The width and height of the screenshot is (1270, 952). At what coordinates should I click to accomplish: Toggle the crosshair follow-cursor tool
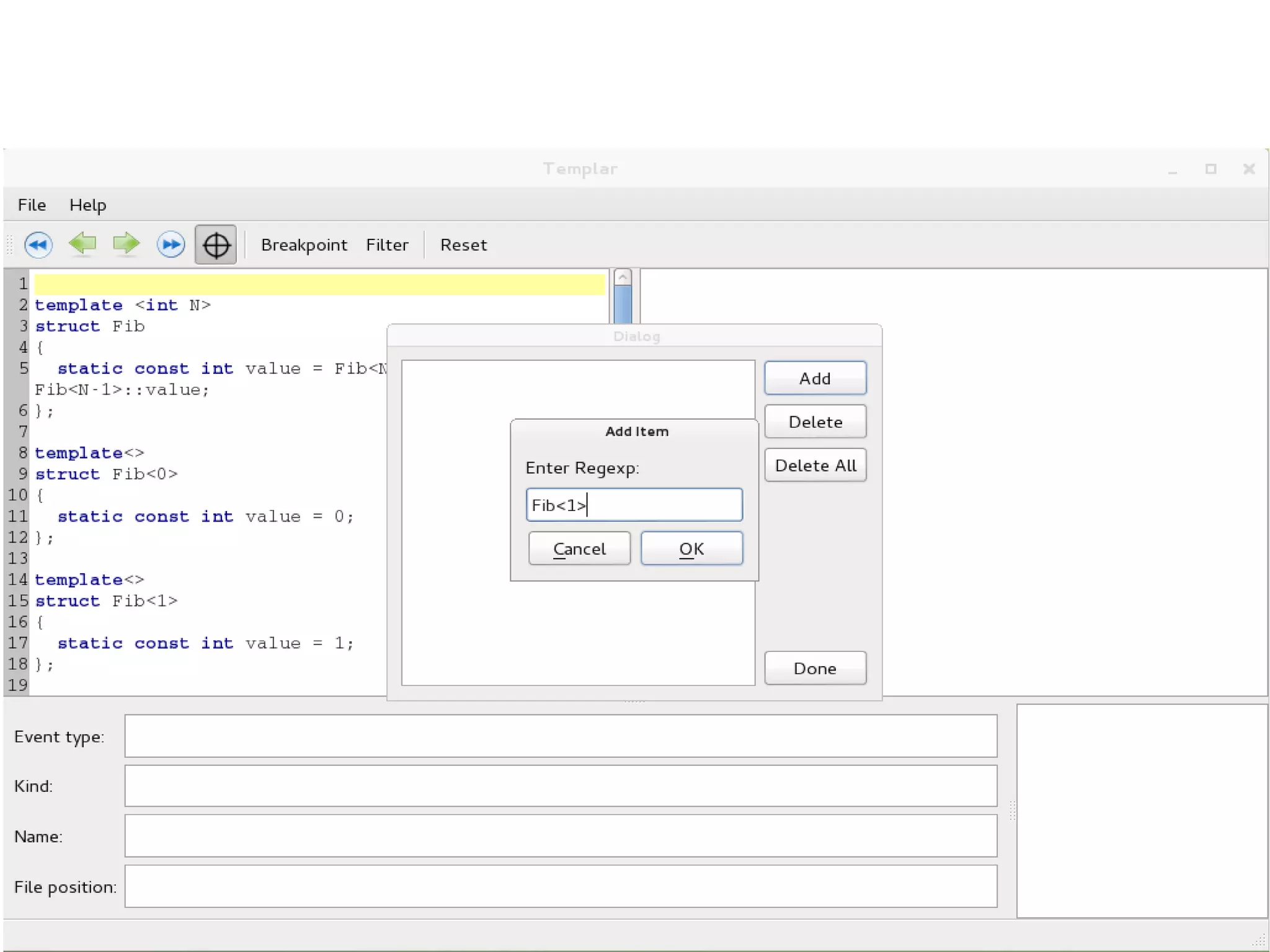[215, 245]
